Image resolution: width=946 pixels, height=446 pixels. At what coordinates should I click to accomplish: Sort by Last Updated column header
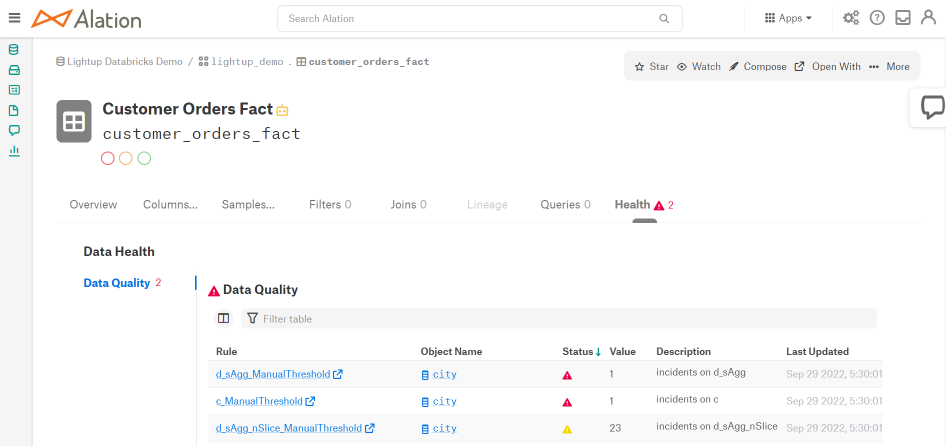pos(817,351)
